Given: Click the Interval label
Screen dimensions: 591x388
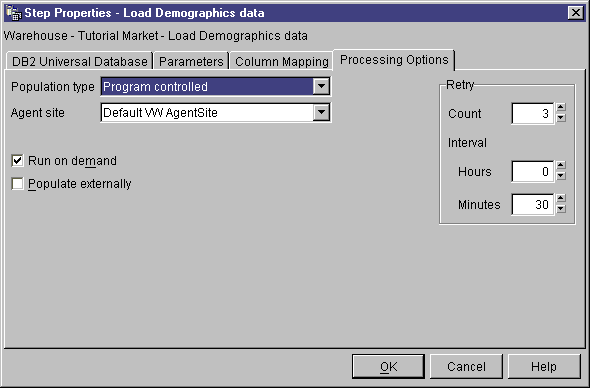Looking at the screenshot, I should [467, 143].
